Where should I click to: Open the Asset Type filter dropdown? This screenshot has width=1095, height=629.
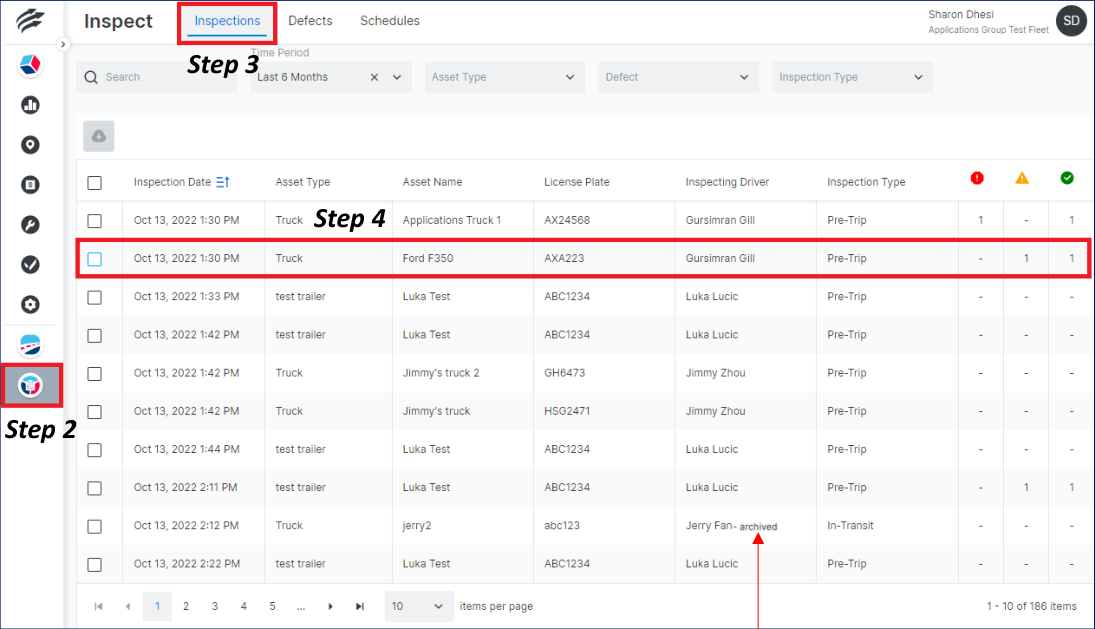click(x=504, y=77)
